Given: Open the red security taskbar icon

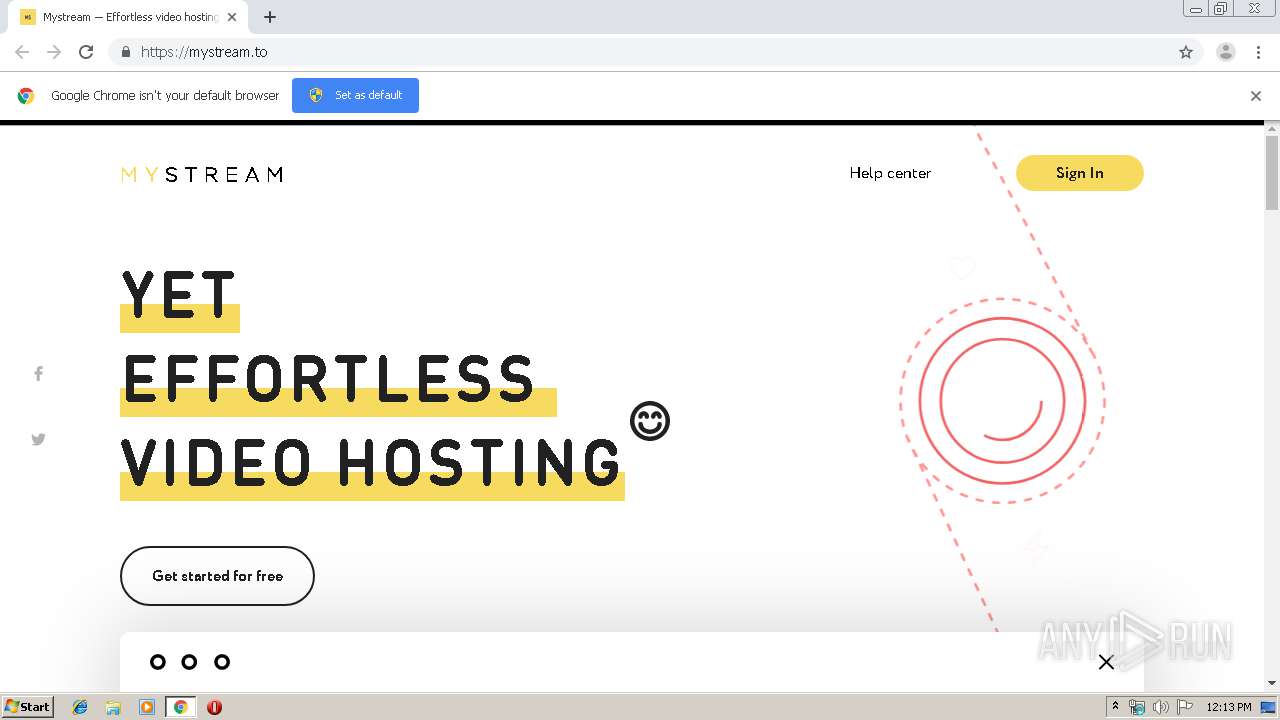Looking at the screenshot, I should [214, 707].
